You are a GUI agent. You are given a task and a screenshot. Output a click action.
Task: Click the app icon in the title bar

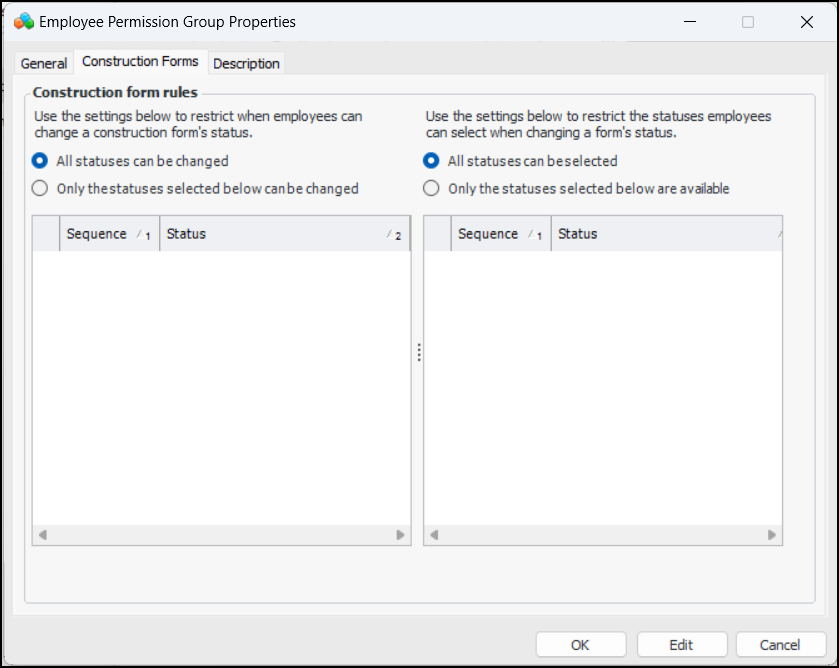23,21
